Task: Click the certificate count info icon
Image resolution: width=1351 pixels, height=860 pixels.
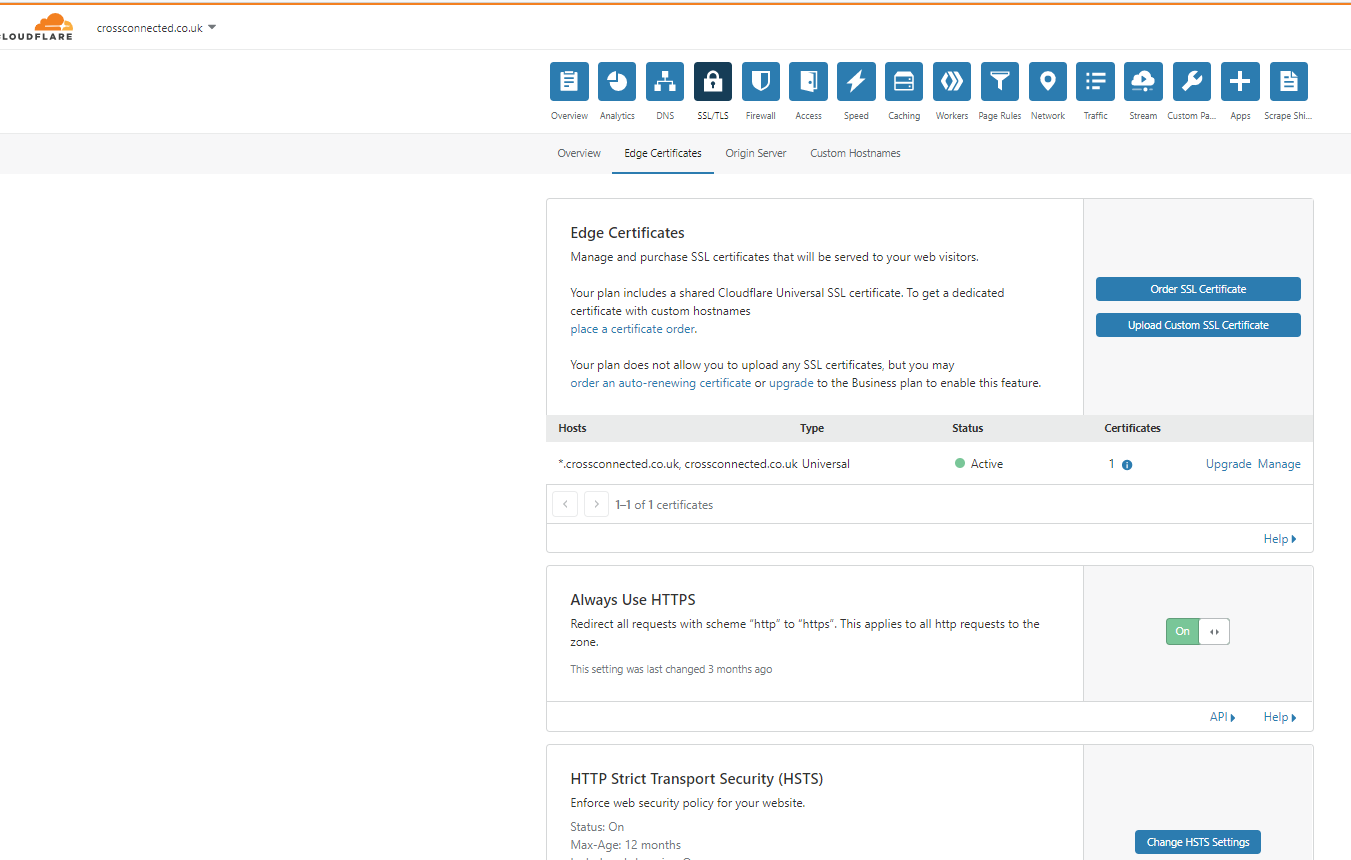Action: (1127, 465)
